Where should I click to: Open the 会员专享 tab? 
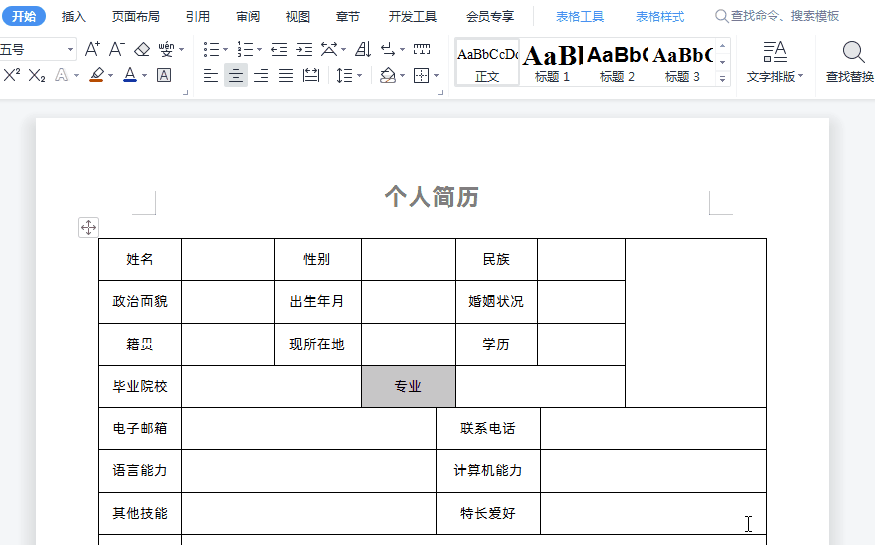click(x=490, y=17)
